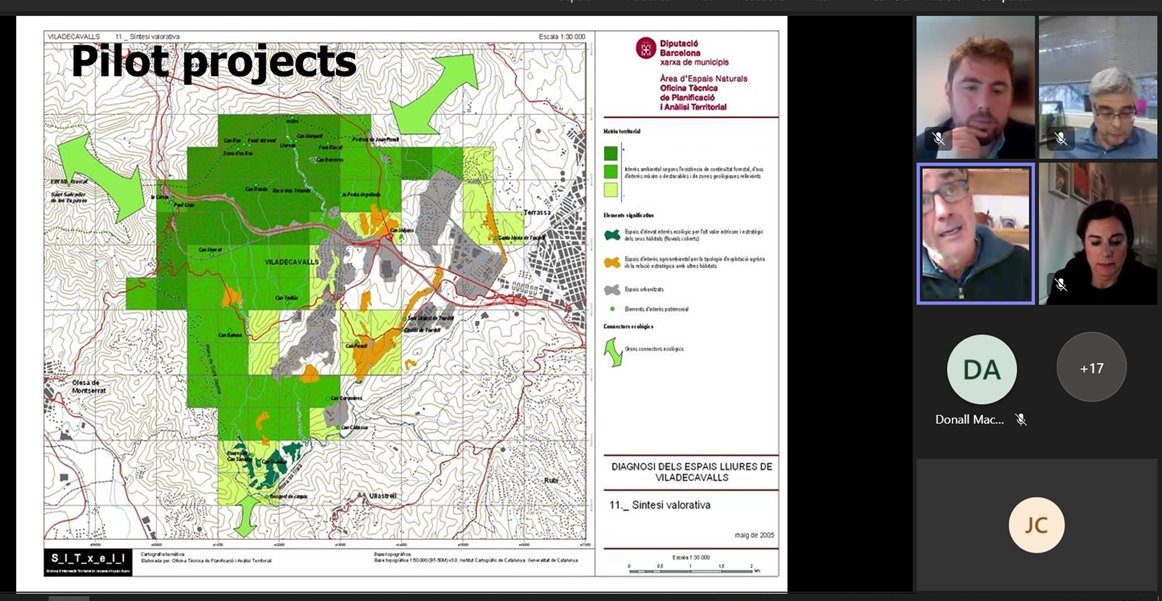The width and height of the screenshot is (1162, 601).
Task: Click the orange agricultural-spaces legend symbol
Action: 612,262
